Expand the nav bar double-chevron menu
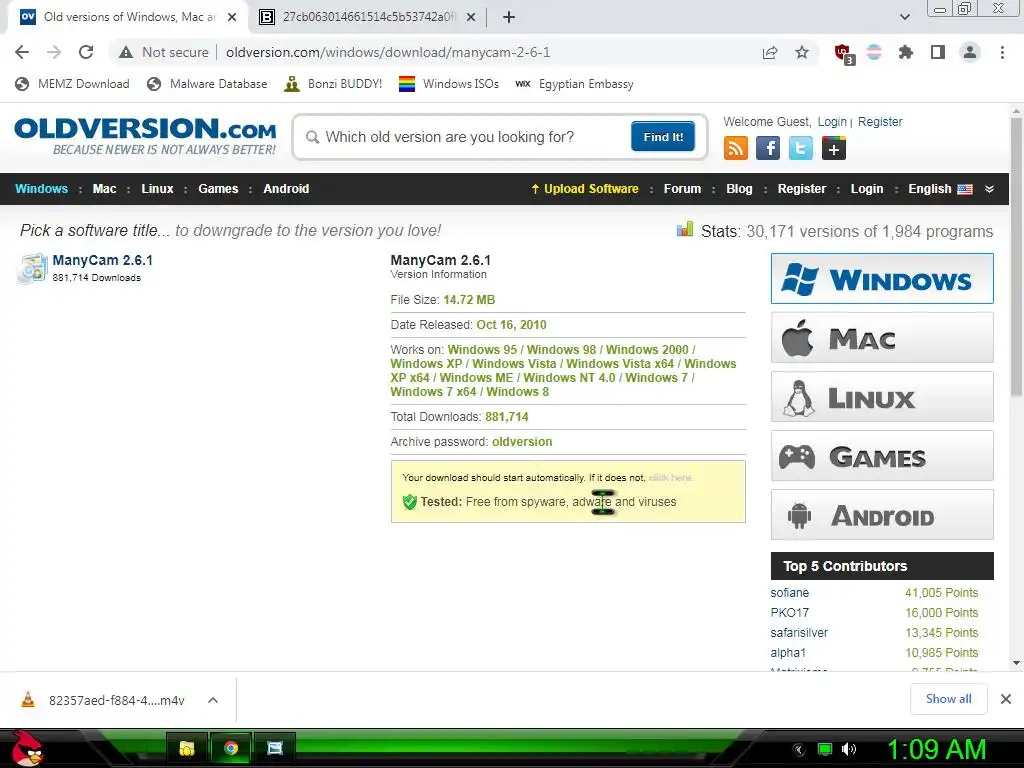This screenshot has height=768, width=1024. 989,189
